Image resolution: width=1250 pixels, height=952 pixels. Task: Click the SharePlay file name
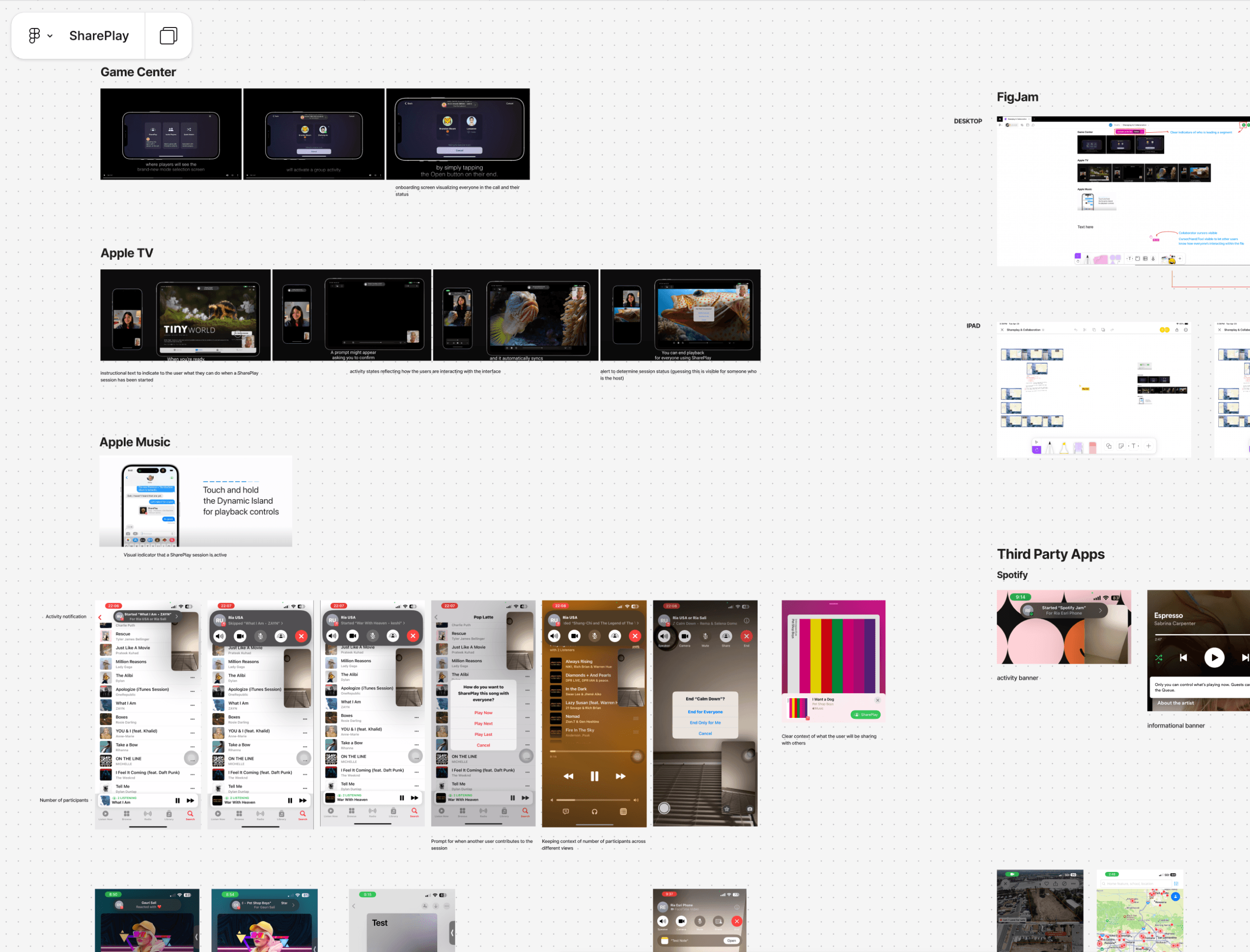coord(99,36)
